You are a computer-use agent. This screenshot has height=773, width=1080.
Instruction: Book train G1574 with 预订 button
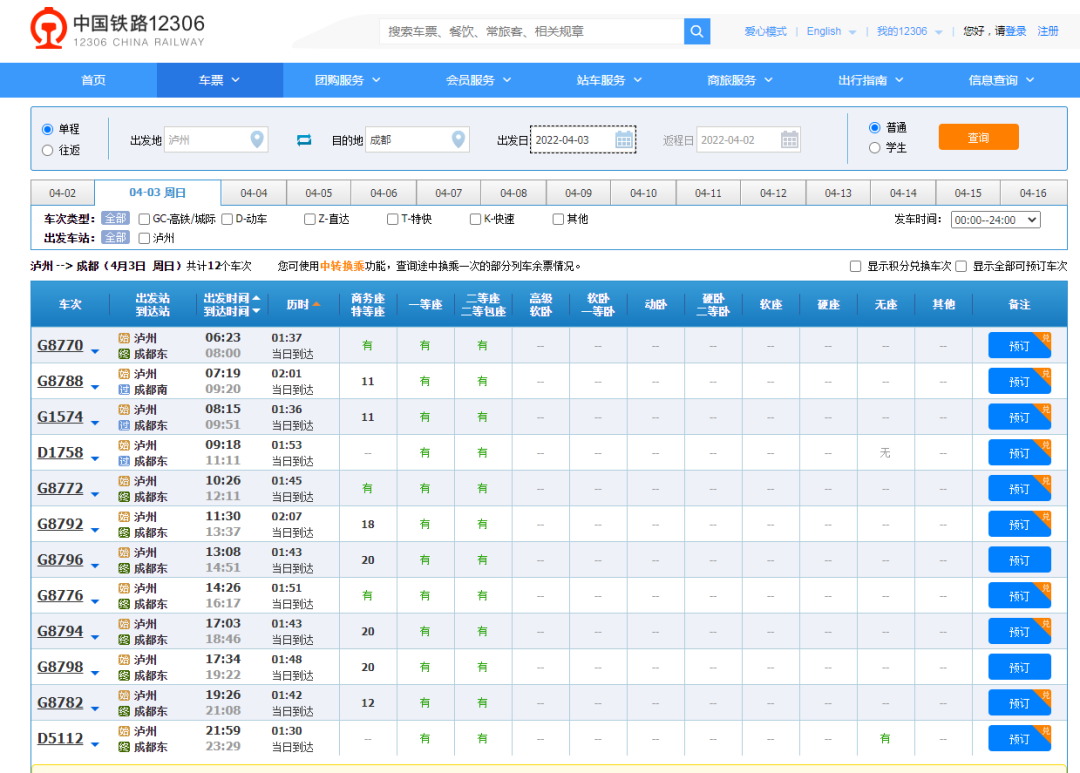(1018, 417)
